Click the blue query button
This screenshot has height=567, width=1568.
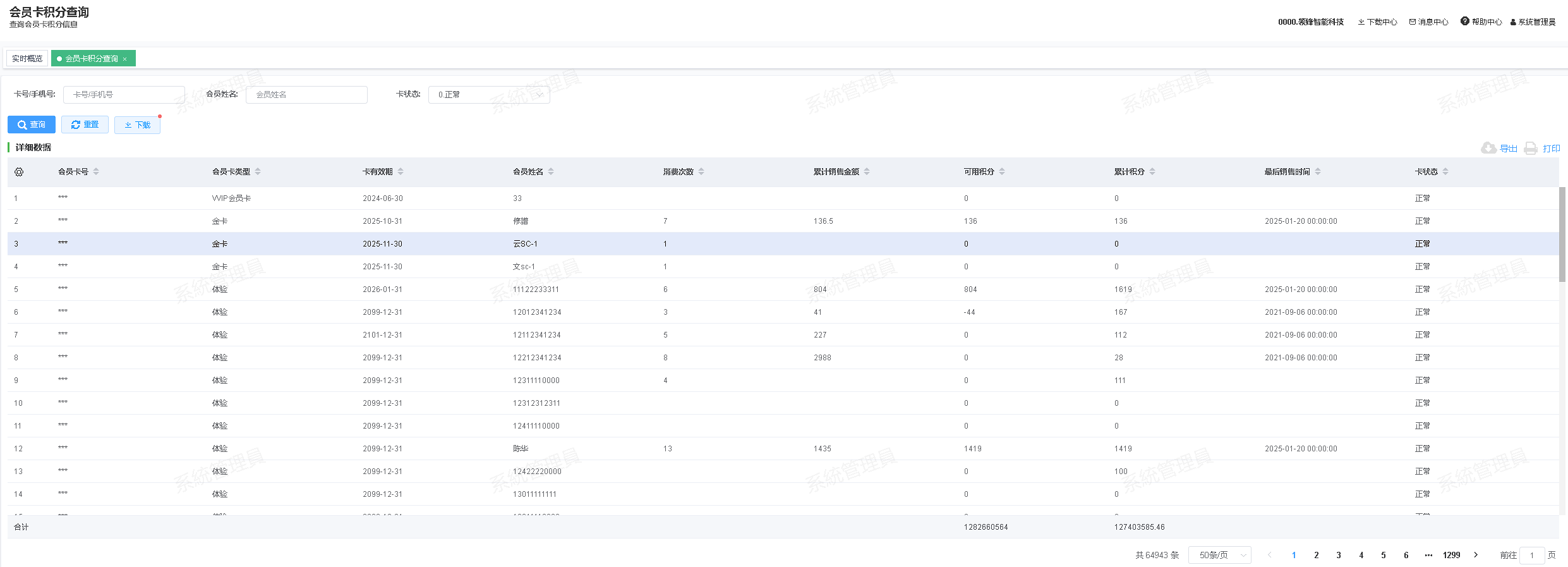coord(32,125)
